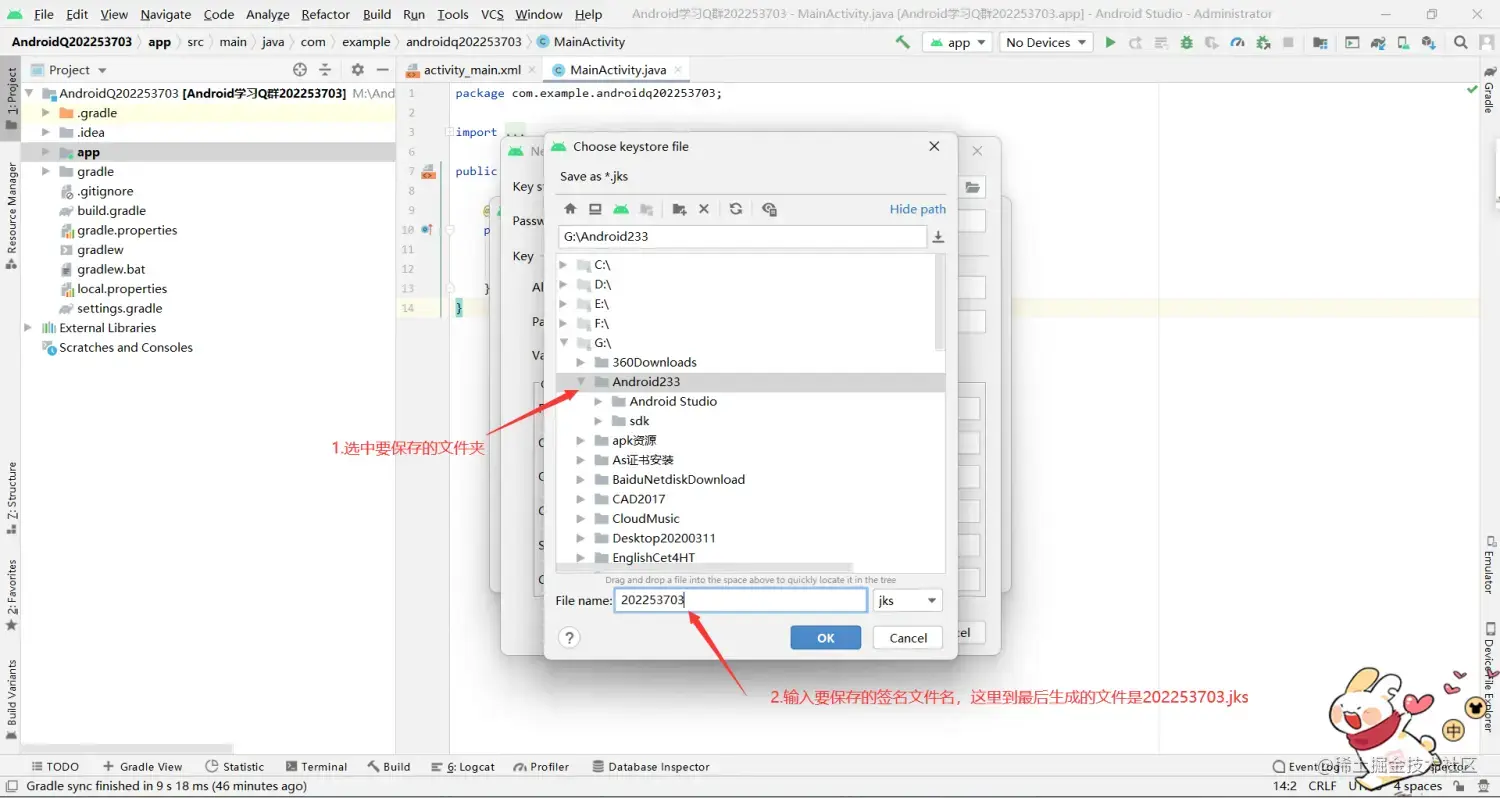The image size is (1500, 798).
Task: Run the app with green play icon
Action: pyautogui.click(x=1110, y=42)
